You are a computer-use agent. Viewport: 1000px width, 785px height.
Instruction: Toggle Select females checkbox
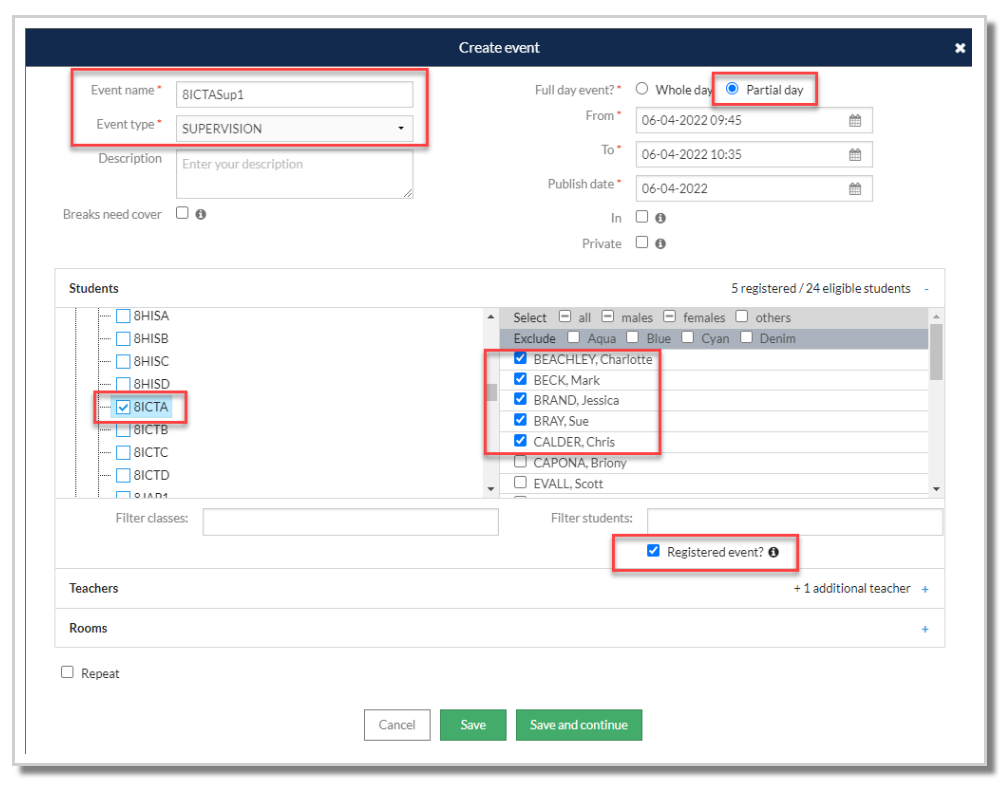[670, 316]
